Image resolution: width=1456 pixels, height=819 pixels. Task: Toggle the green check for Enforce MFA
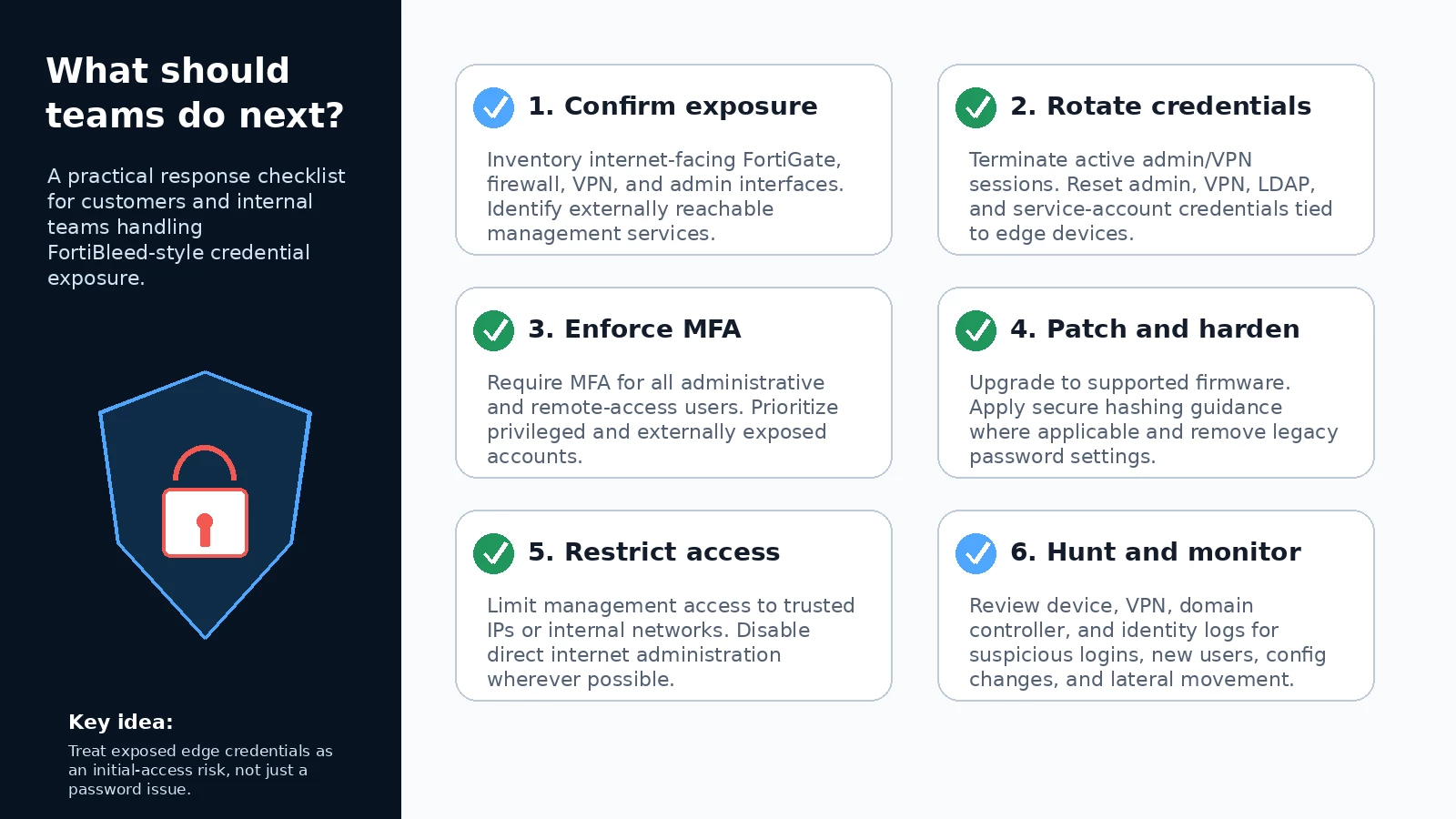tap(493, 330)
